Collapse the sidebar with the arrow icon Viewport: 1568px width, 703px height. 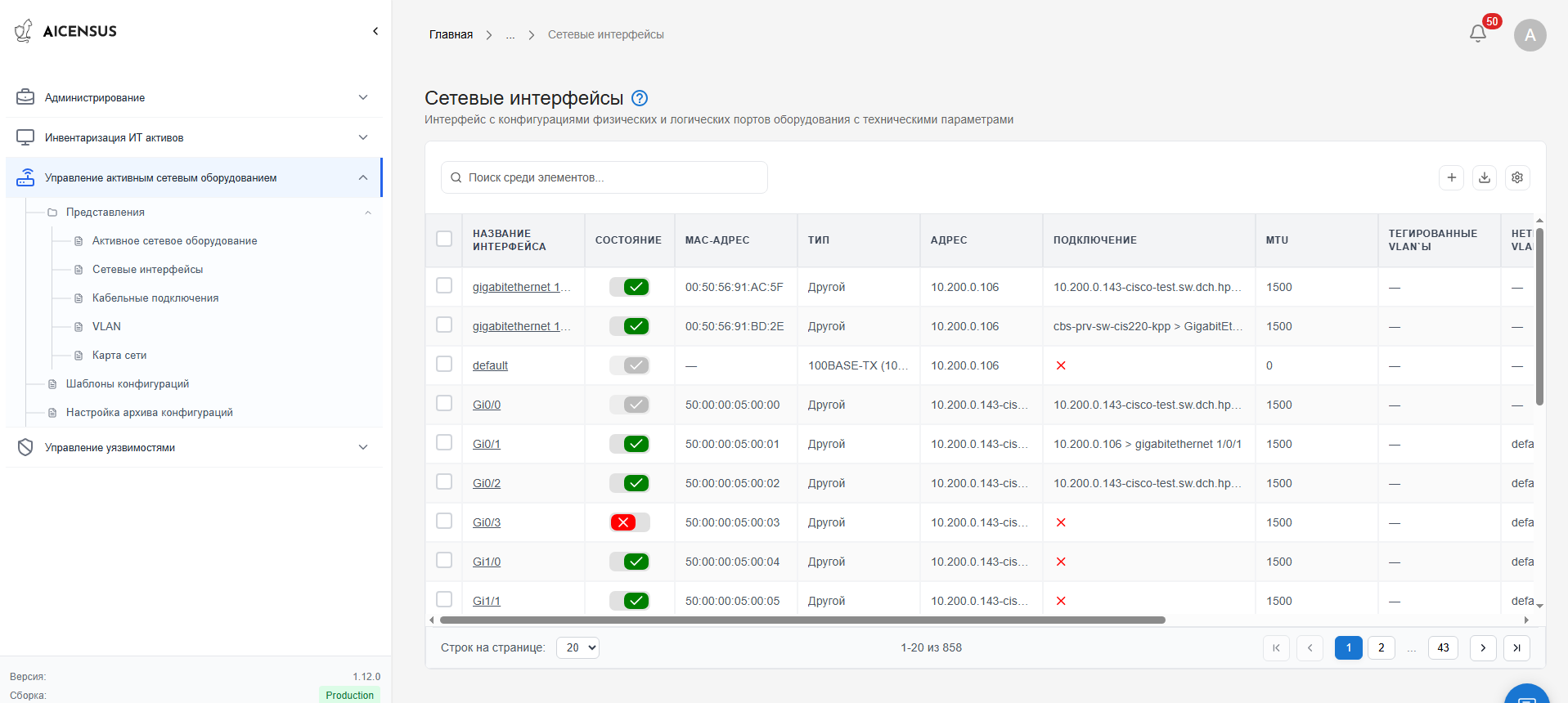tap(375, 31)
